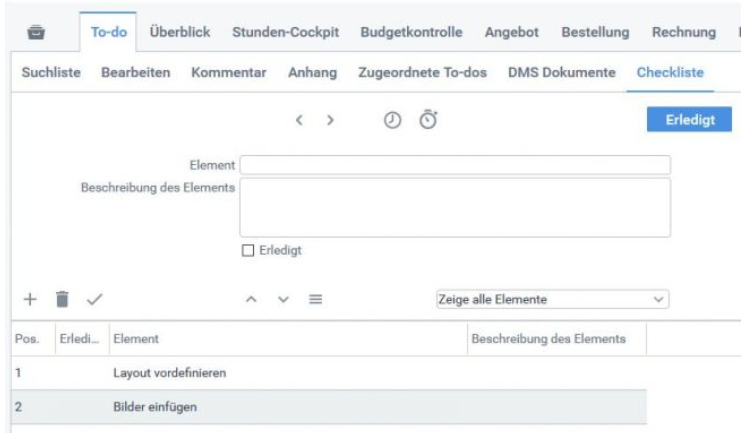The height and width of the screenshot is (433, 746).
Task: Add a new checklist element with plus icon
Action: coord(30,299)
